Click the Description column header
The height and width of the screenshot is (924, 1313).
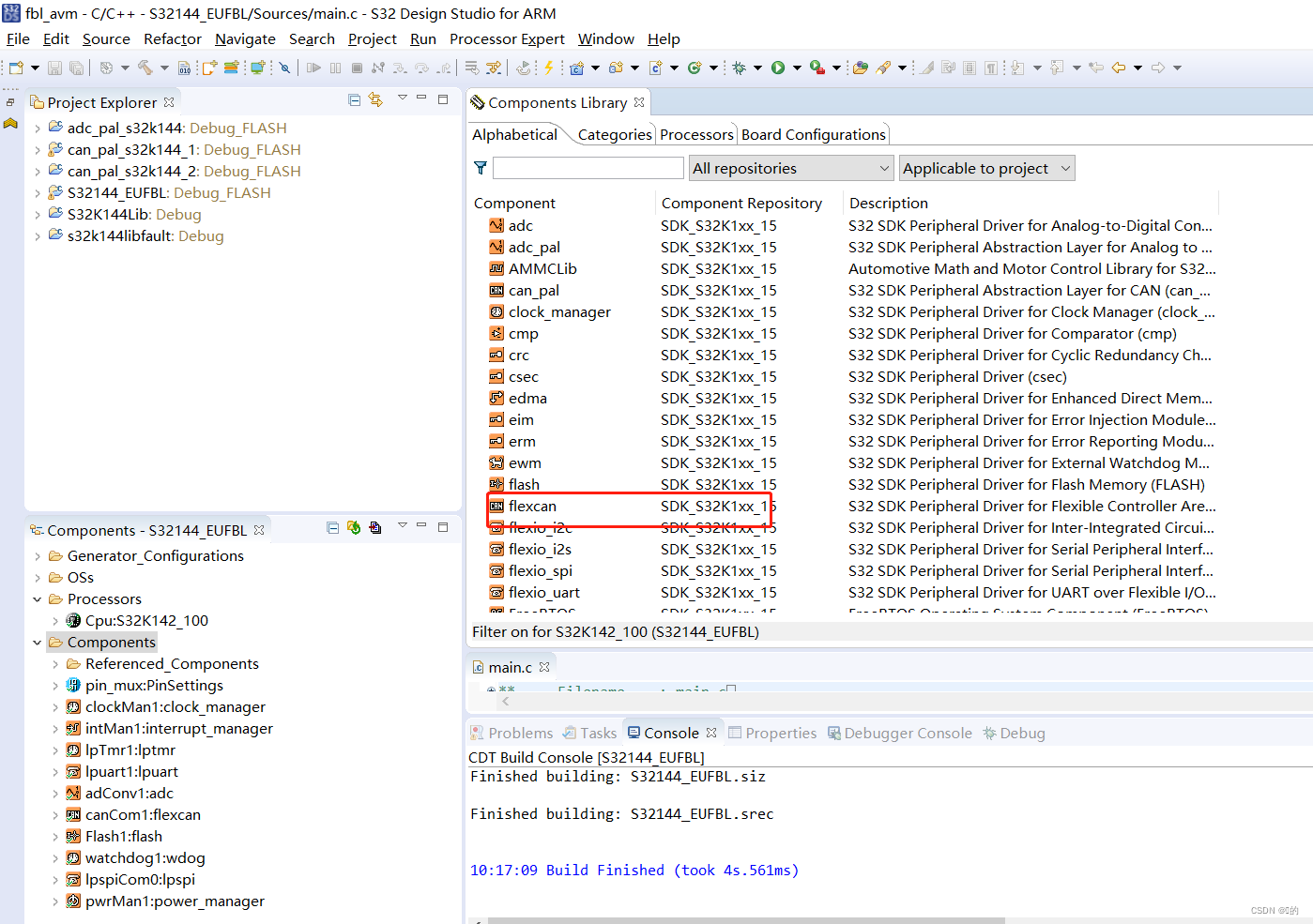889,203
